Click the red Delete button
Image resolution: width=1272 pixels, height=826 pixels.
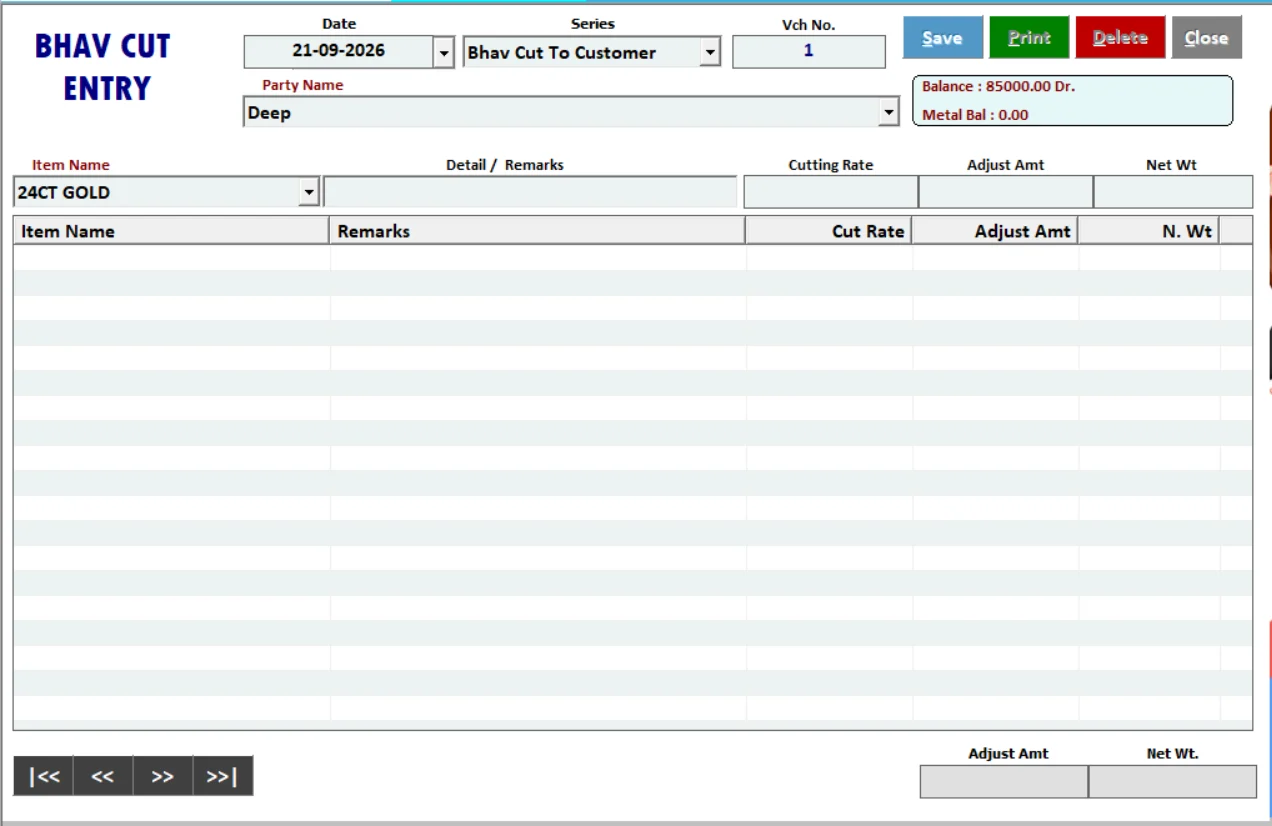pos(1120,38)
